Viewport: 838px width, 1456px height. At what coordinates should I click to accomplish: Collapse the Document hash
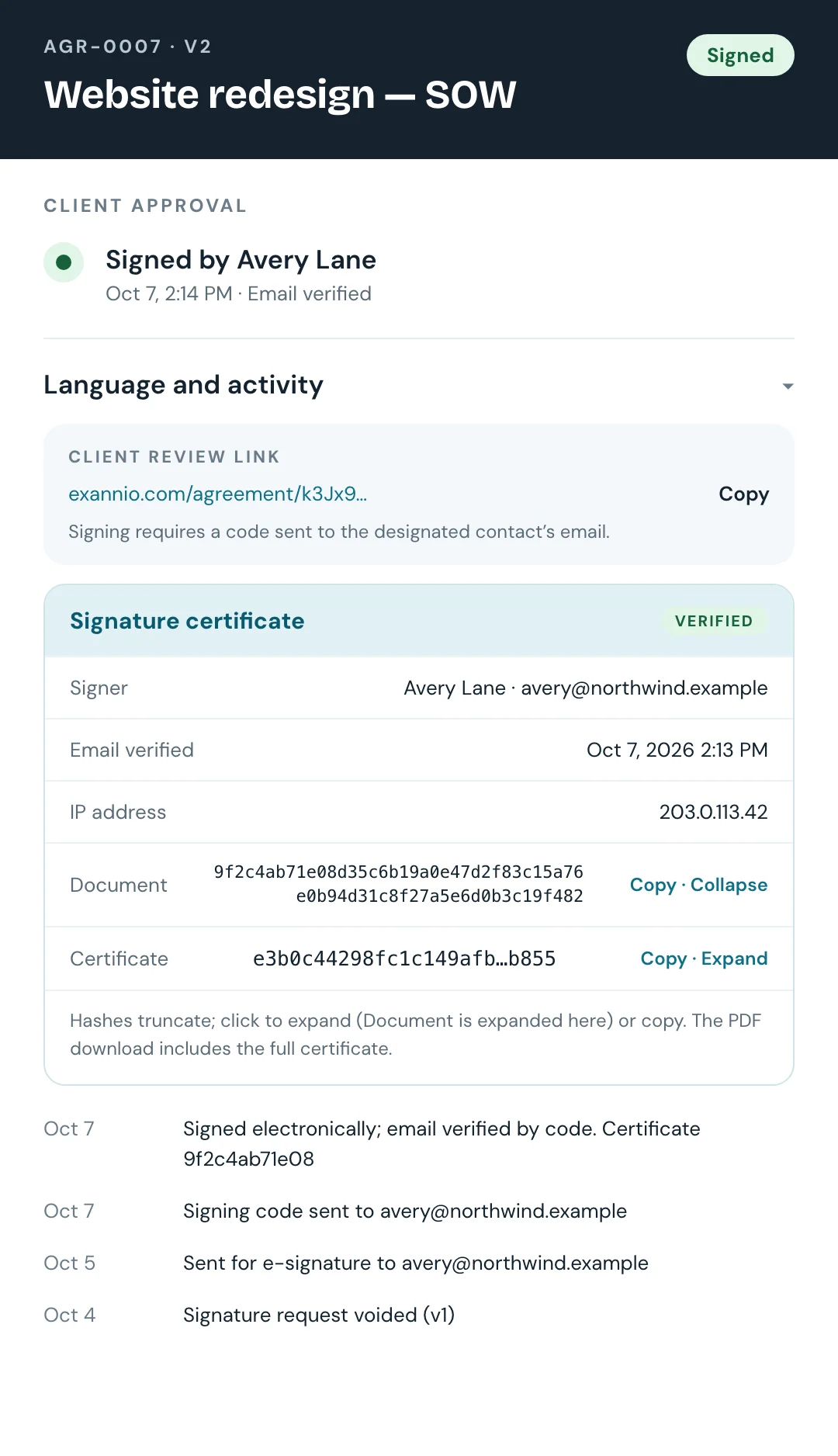(x=729, y=885)
